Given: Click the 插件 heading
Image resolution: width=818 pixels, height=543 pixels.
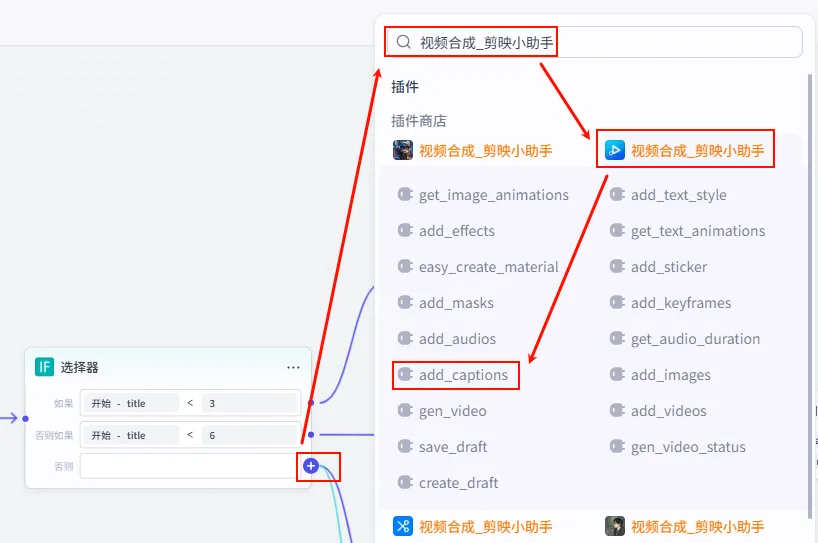Looking at the screenshot, I should pos(405,87).
